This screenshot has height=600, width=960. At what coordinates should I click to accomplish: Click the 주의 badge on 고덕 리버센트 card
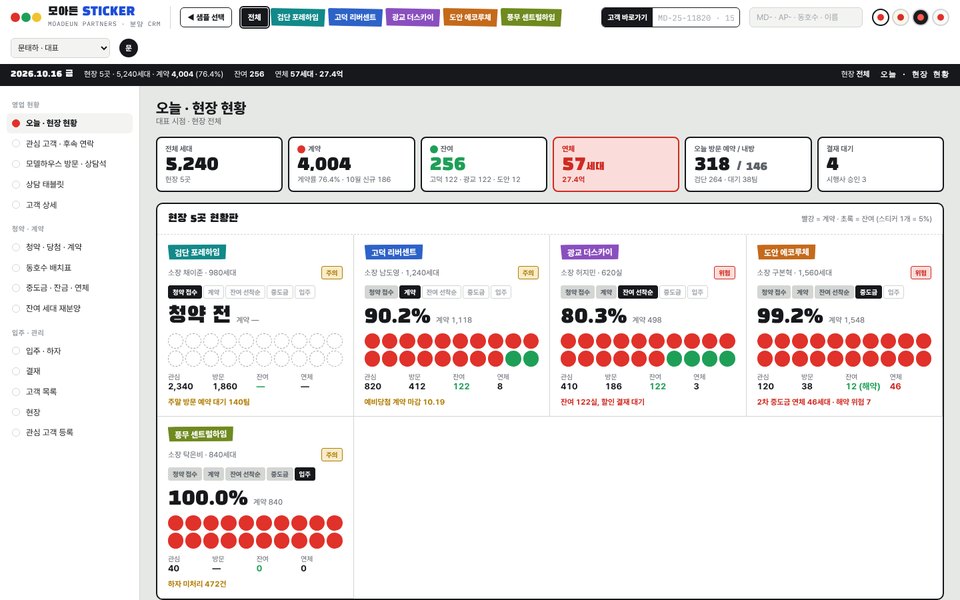[x=528, y=272]
